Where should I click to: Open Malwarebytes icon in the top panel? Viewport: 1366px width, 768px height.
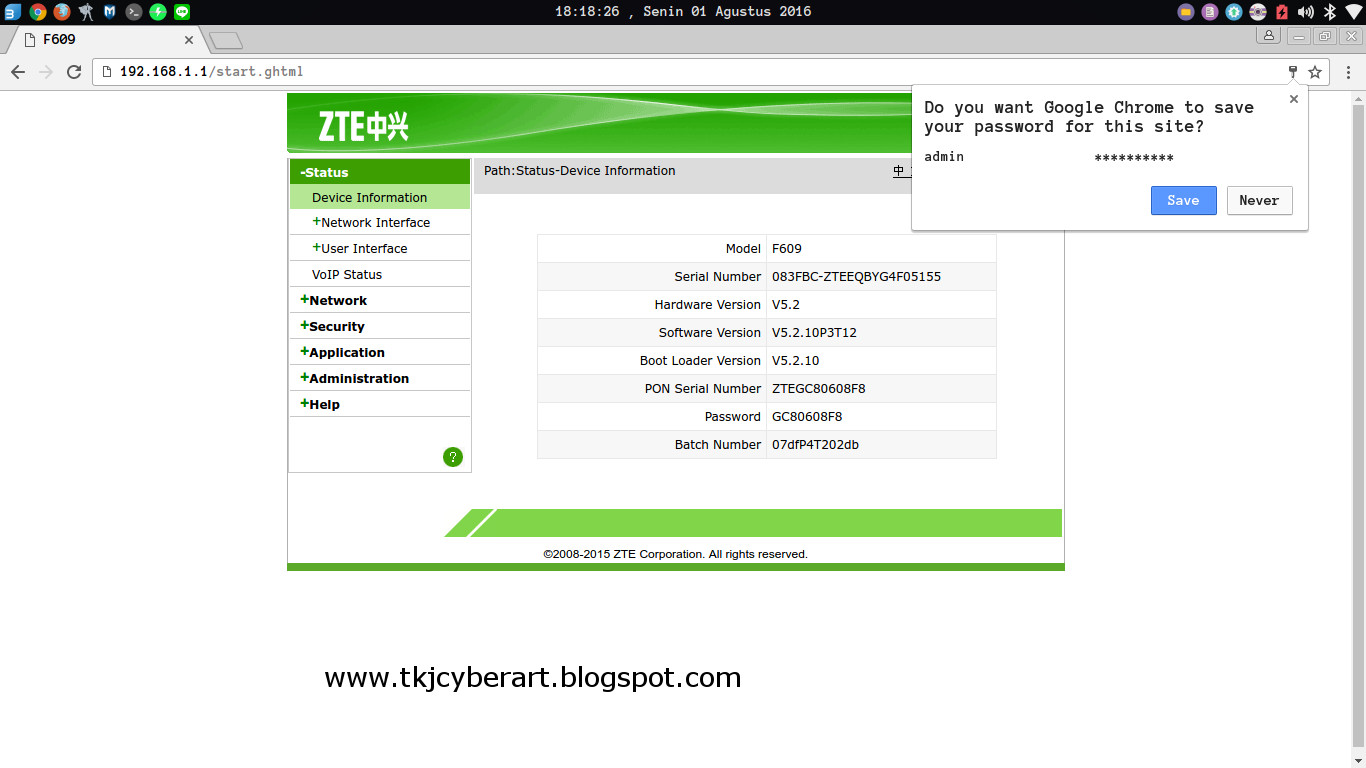(110, 12)
